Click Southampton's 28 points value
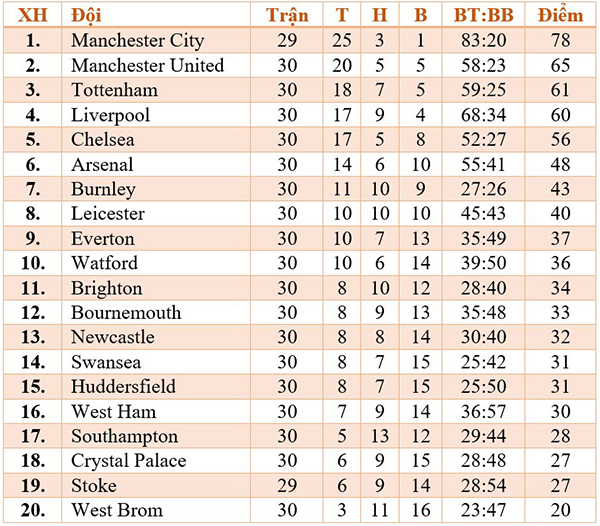600x526 pixels. (x=560, y=436)
